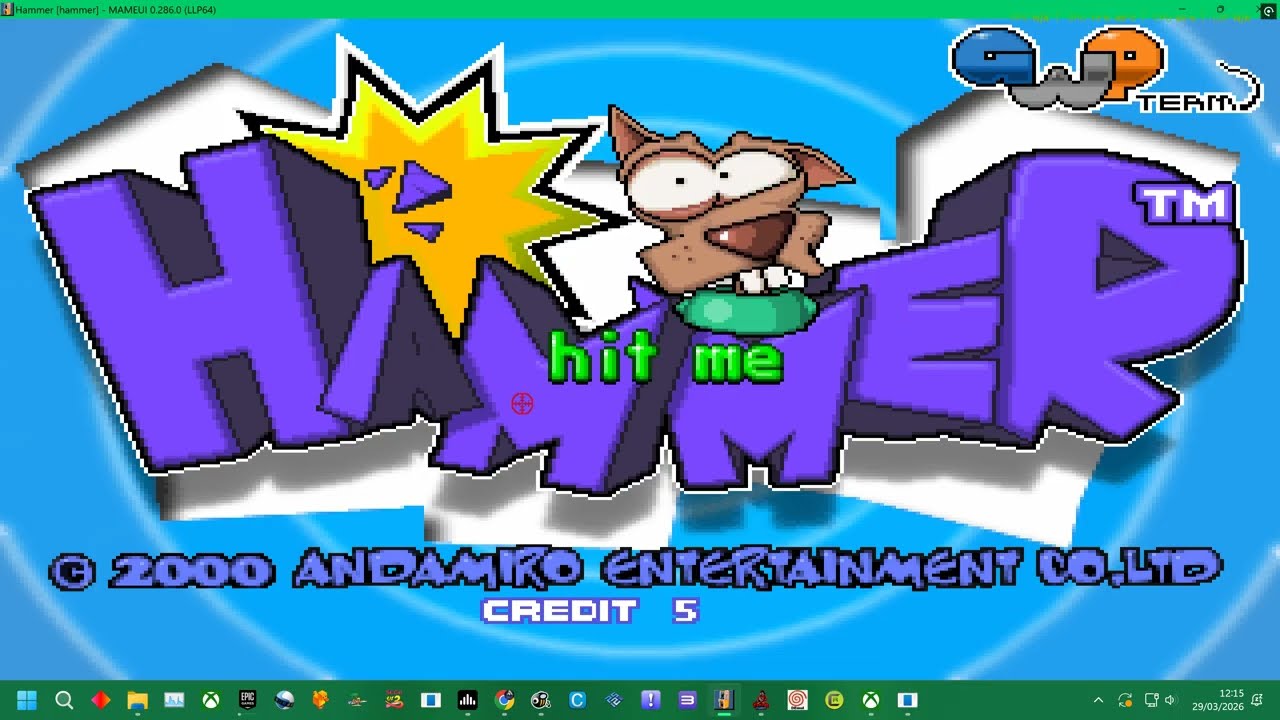This screenshot has height=720, width=1280.
Task: Open the Xbox icon next to green circle app
Action: (871, 700)
